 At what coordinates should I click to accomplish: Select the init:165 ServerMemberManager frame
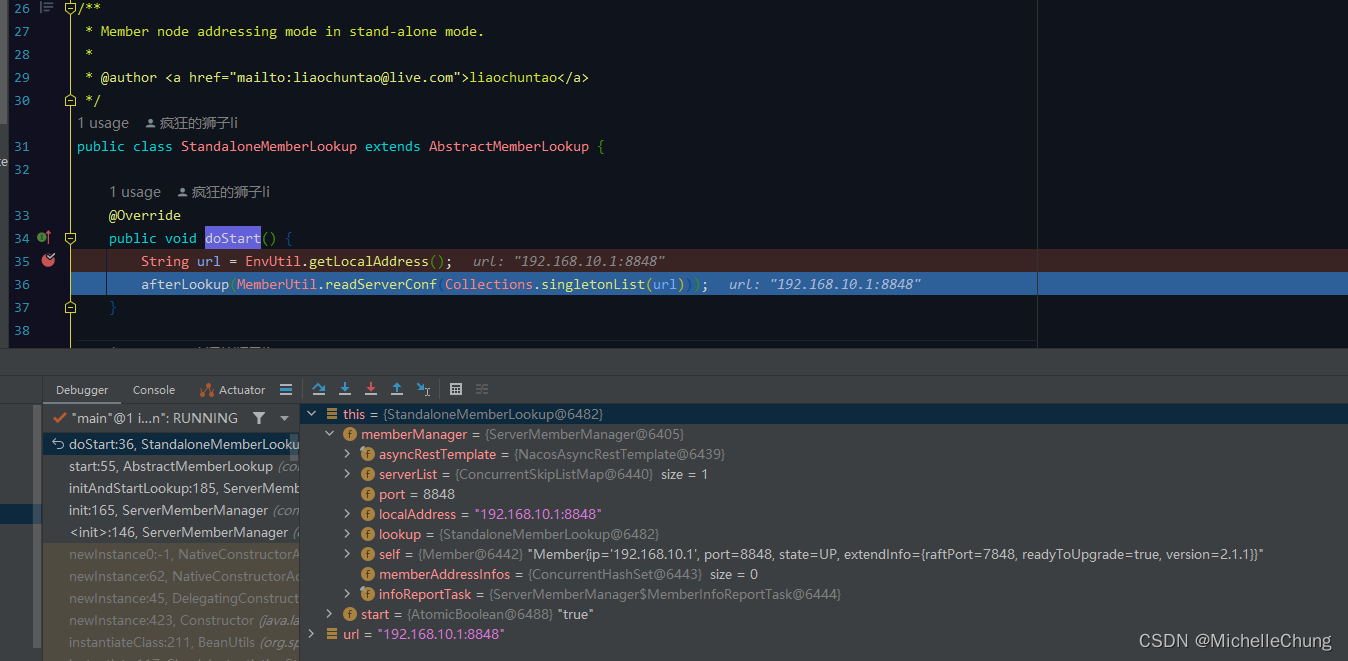point(171,510)
